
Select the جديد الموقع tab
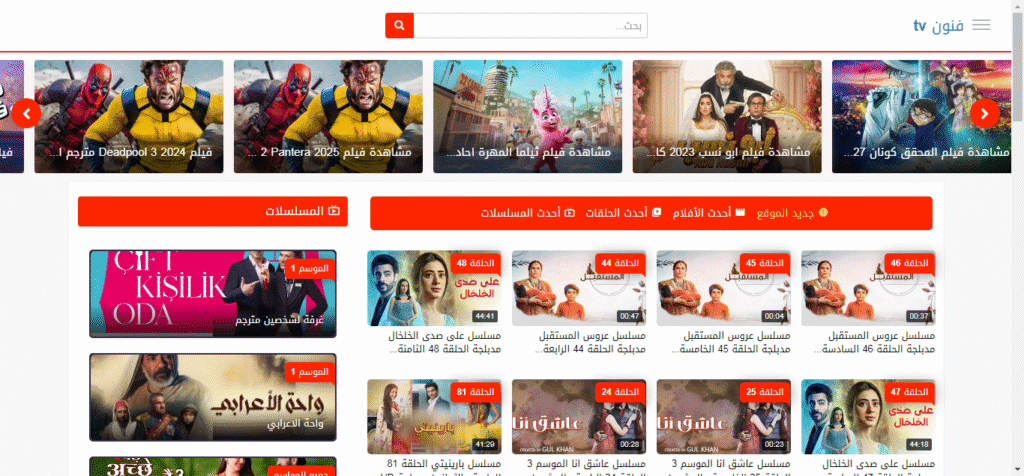pyautogui.click(x=792, y=213)
